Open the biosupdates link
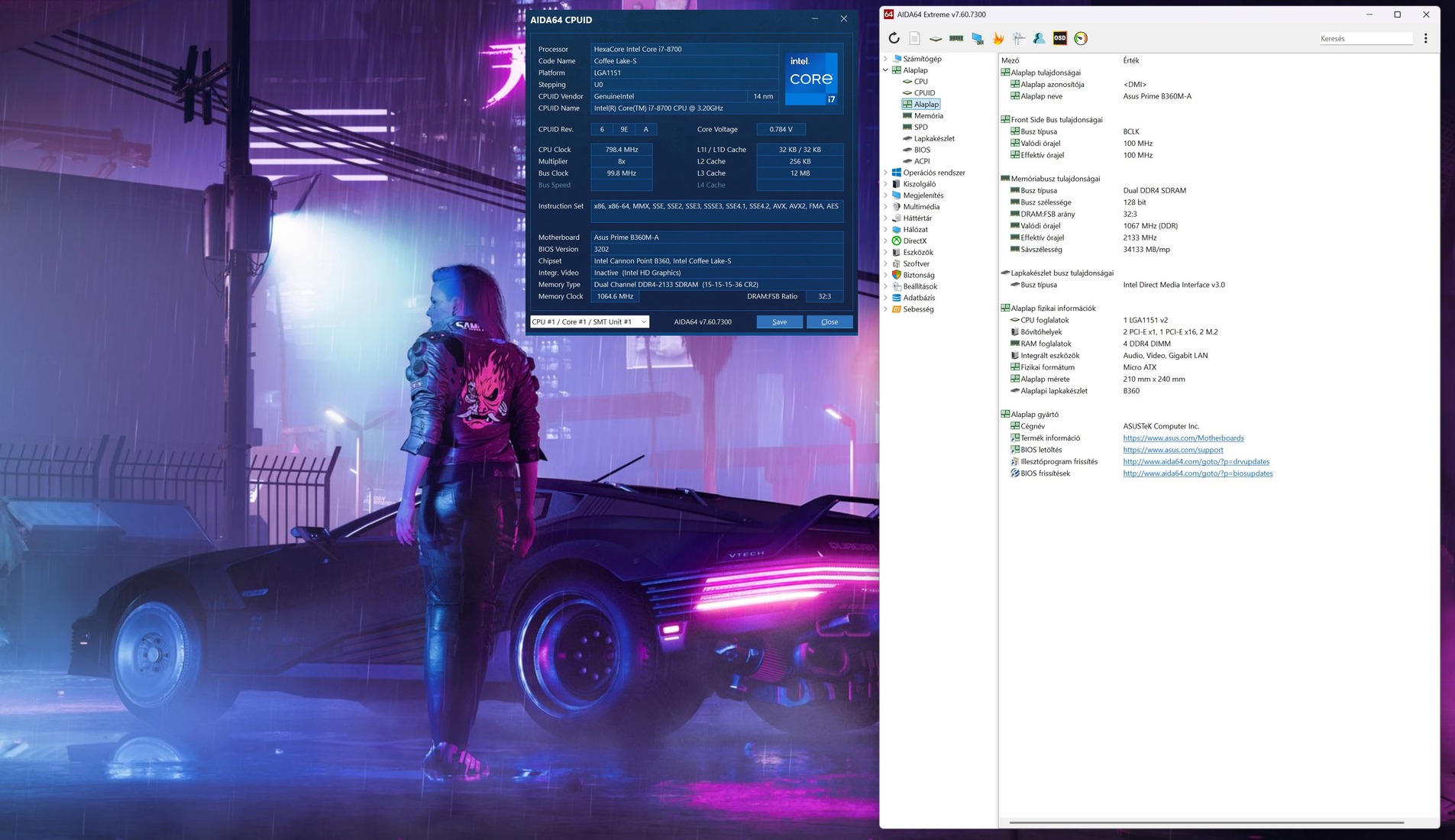 [1198, 473]
